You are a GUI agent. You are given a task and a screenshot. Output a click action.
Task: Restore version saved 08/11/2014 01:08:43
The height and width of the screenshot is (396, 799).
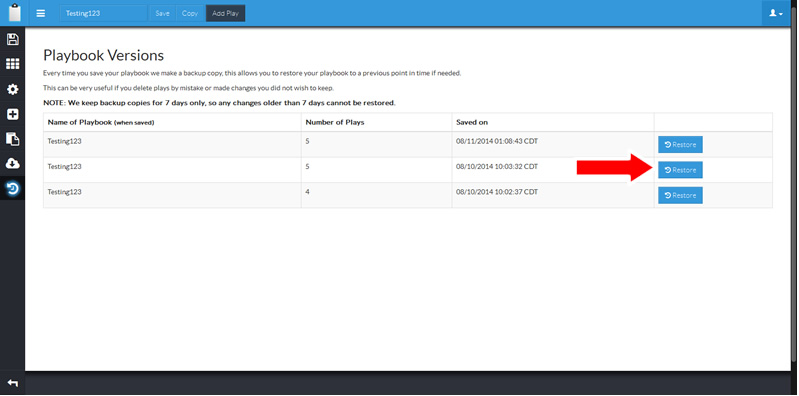tap(680, 145)
